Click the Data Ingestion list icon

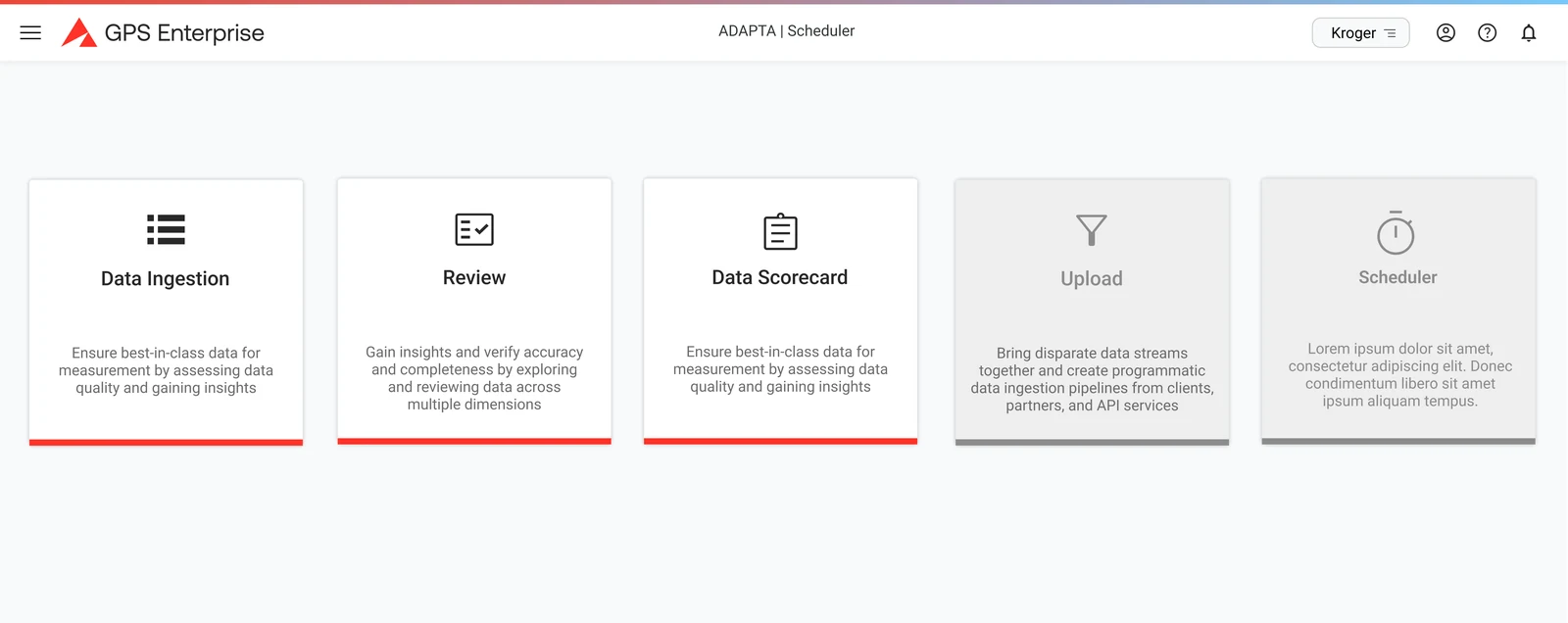coord(166,229)
